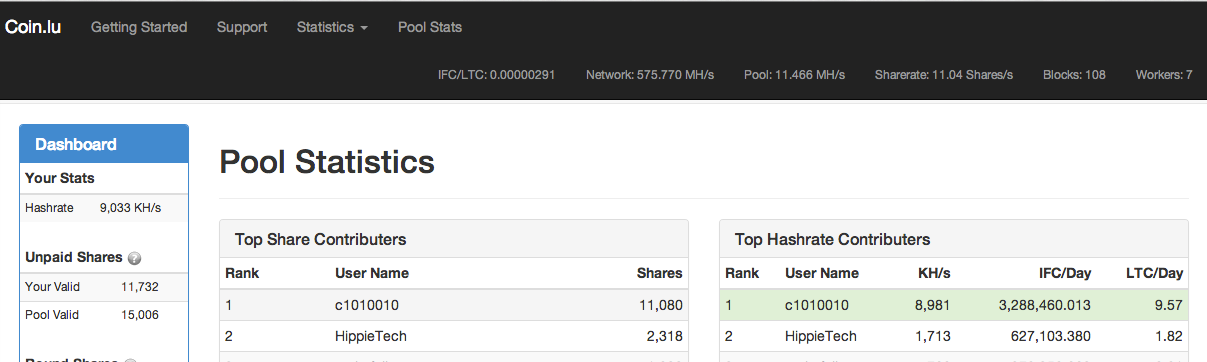1207x362 pixels.
Task: Click the Blocks count in status bar
Action: click(1074, 75)
